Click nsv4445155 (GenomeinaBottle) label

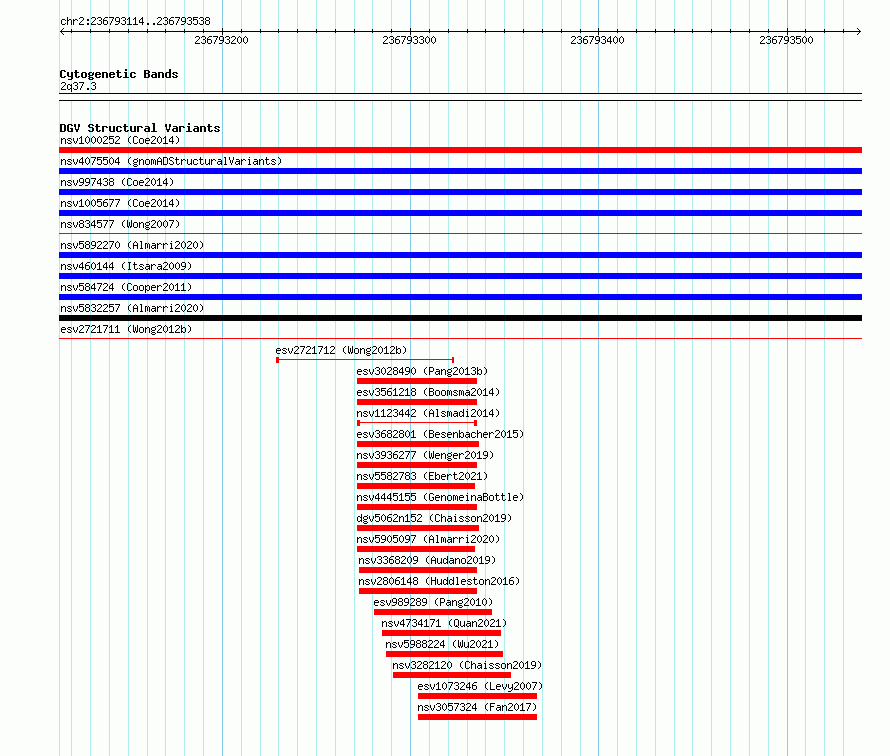coord(440,497)
